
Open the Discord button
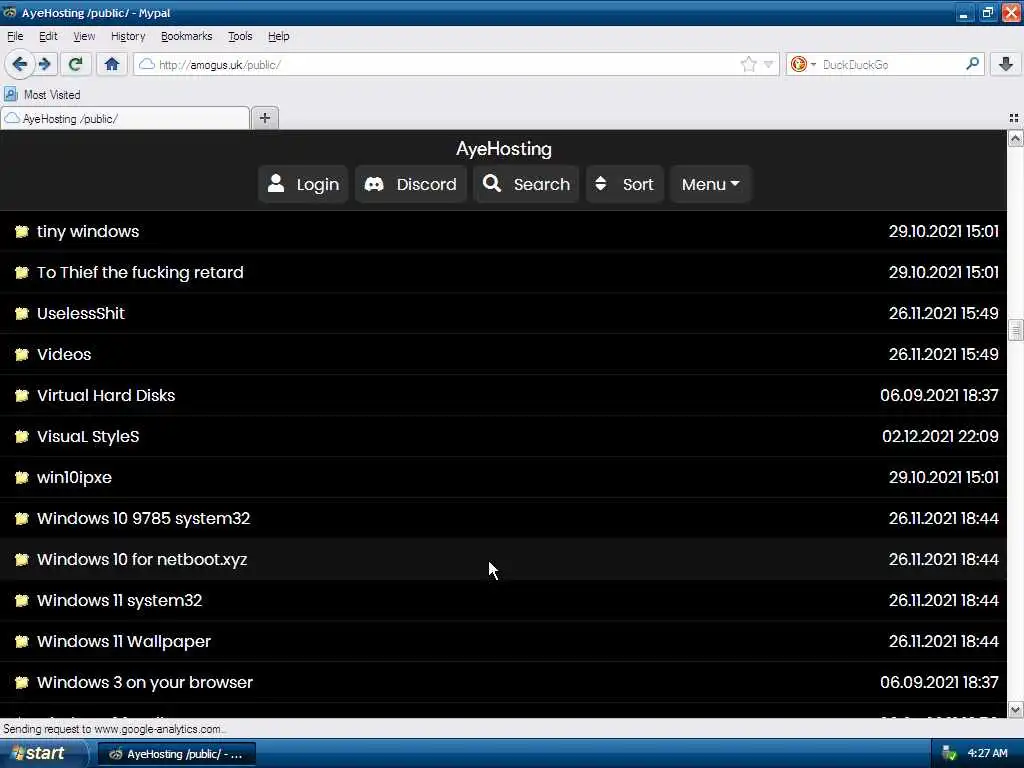[x=411, y=184]
